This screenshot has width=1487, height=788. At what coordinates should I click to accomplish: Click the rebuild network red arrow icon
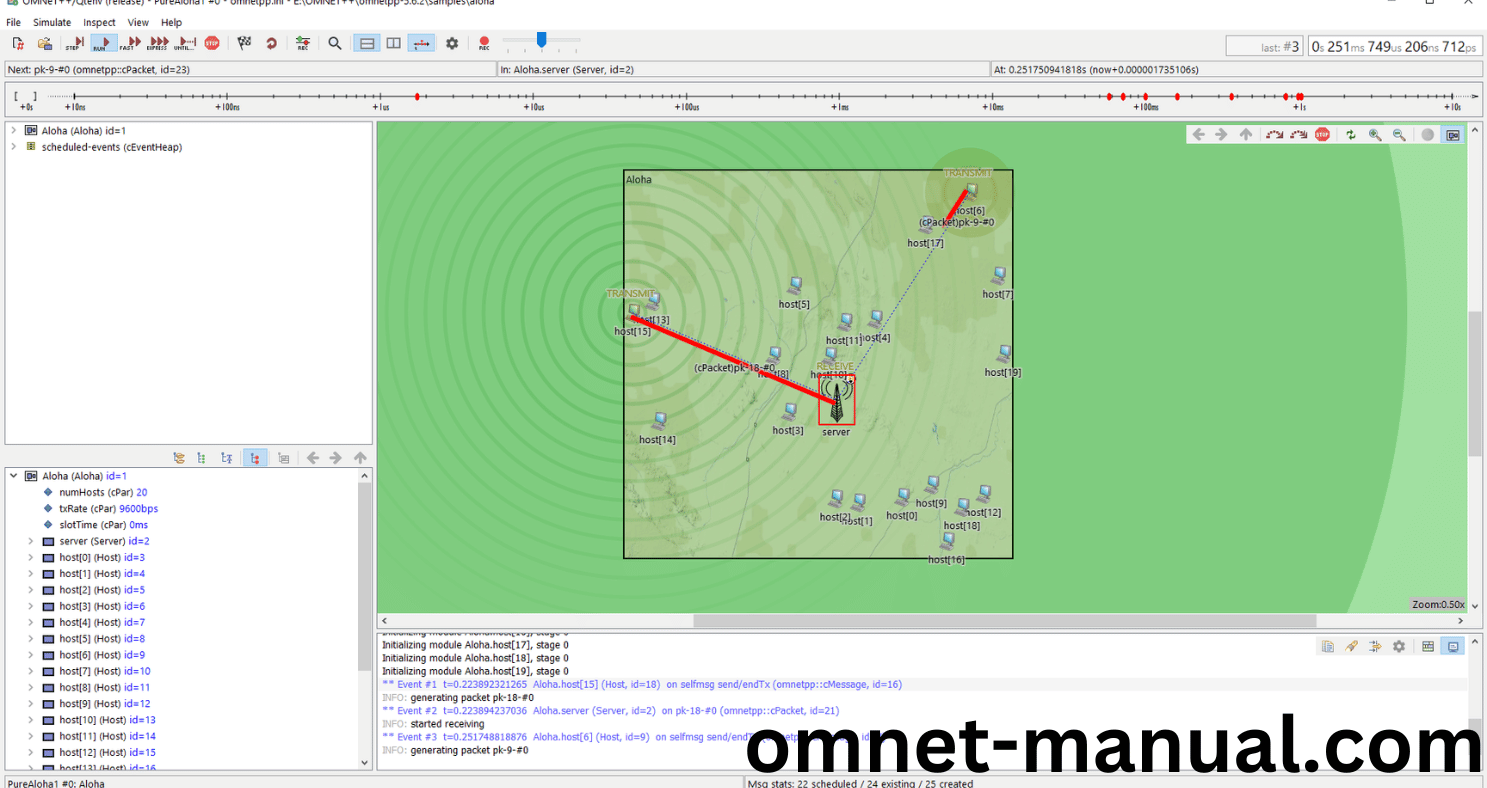(271, 43)
